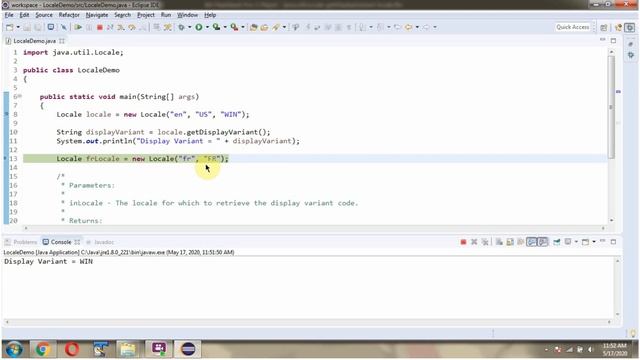Select the Console tab
The width and height of the screenshot is (640, 360).
point(60,242)
